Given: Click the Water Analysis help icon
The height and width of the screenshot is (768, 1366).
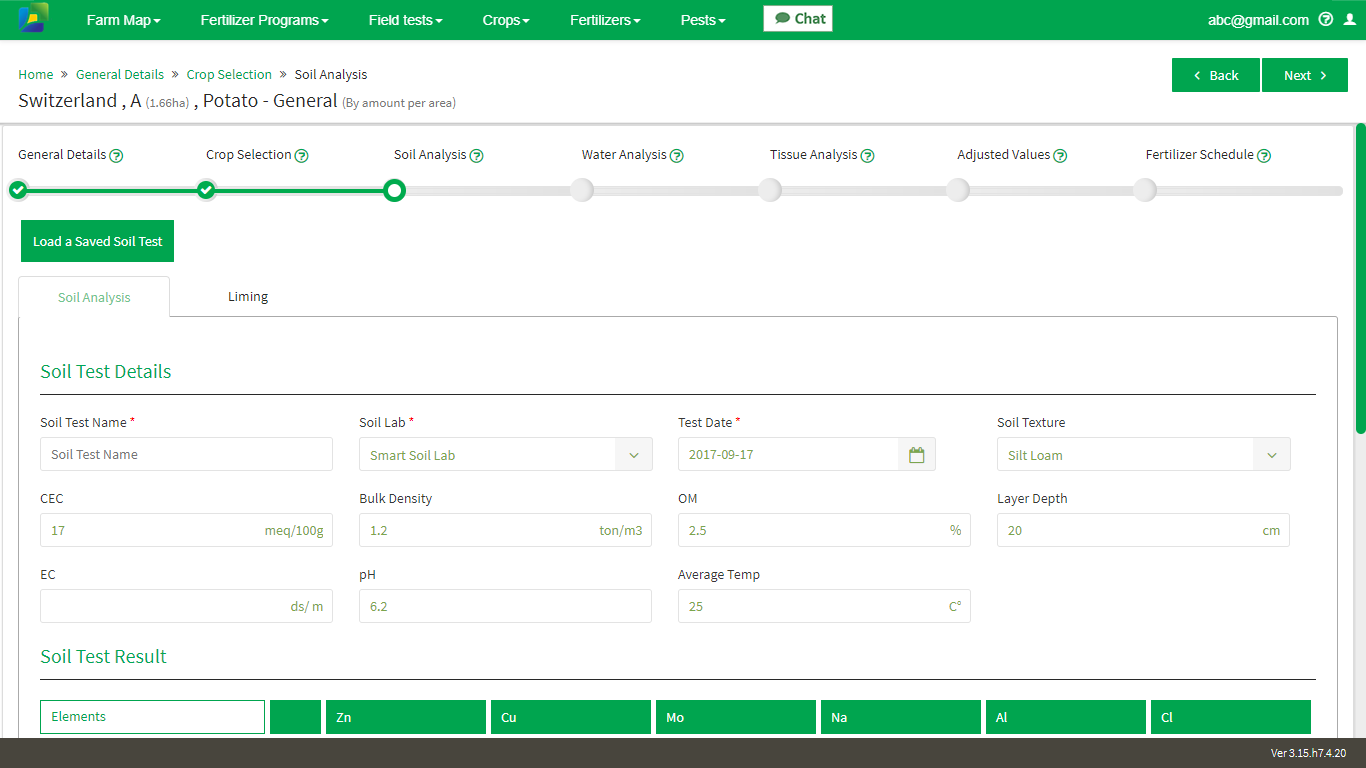Looking at the screenshot, I should coord(676,156).
